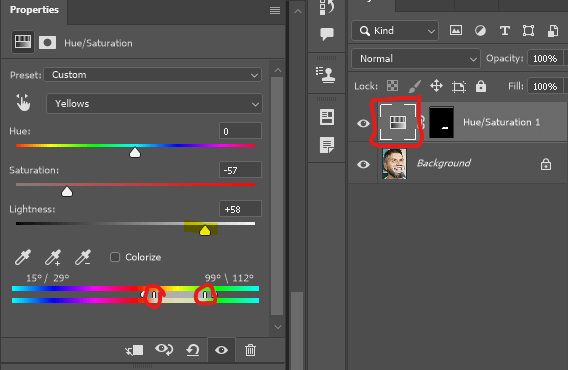
Task: Hide the Hue/Saturation 1 layer
Action: click(363, 123)
